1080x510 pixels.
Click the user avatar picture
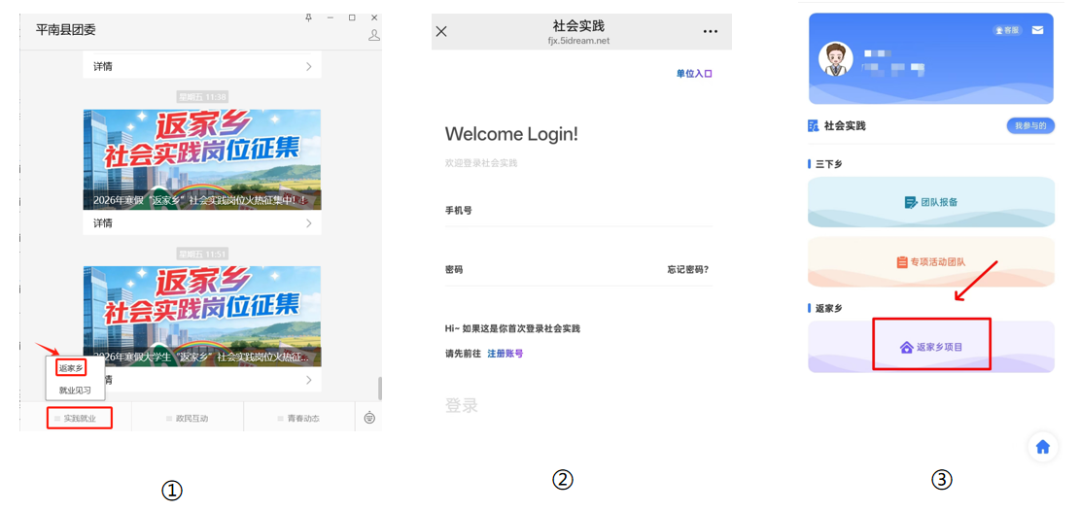pos(836,58)
